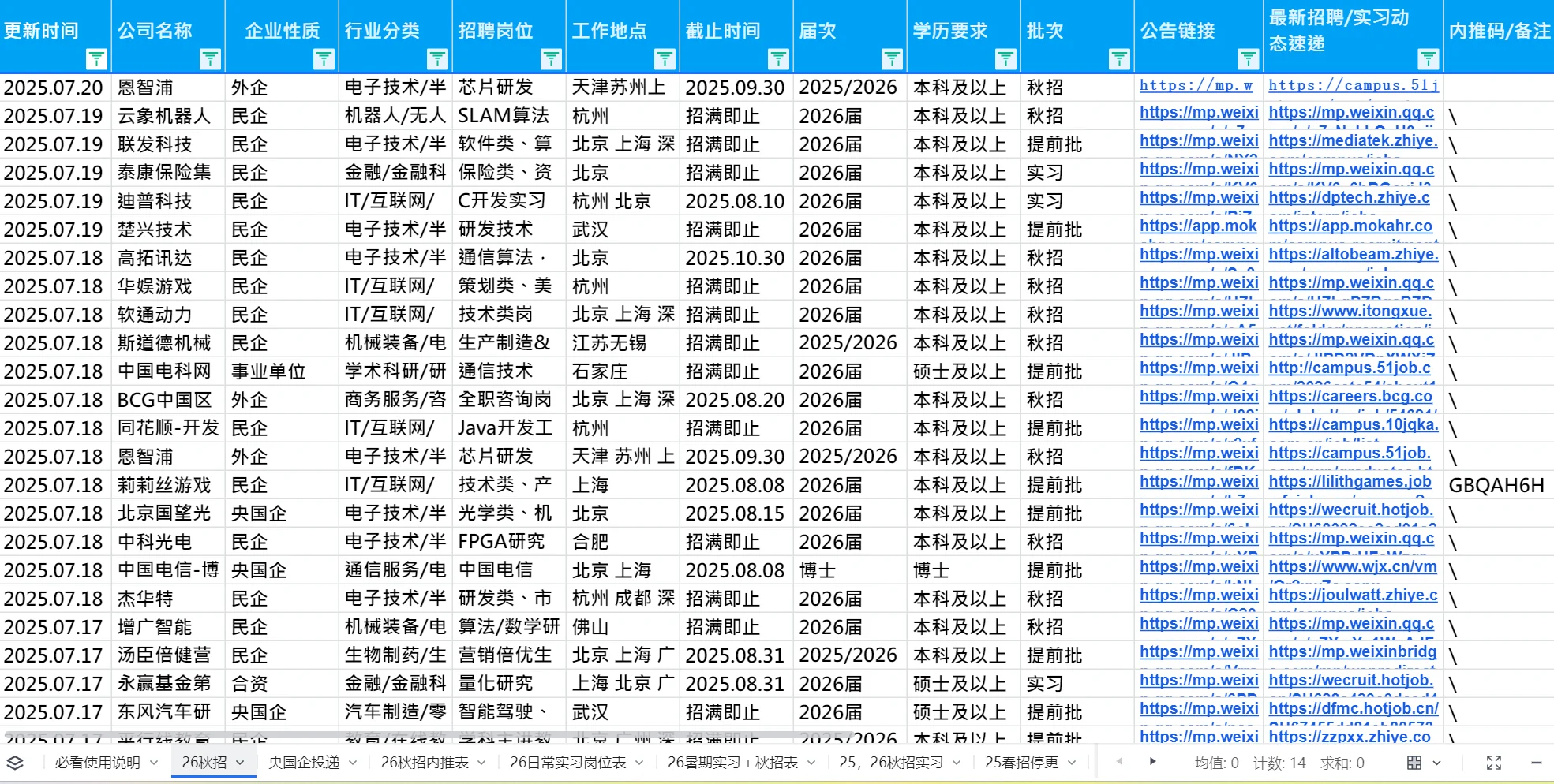Open filter for 学历要求 column
Screen dimensions: 1554x784
(x=1005, y=59)
